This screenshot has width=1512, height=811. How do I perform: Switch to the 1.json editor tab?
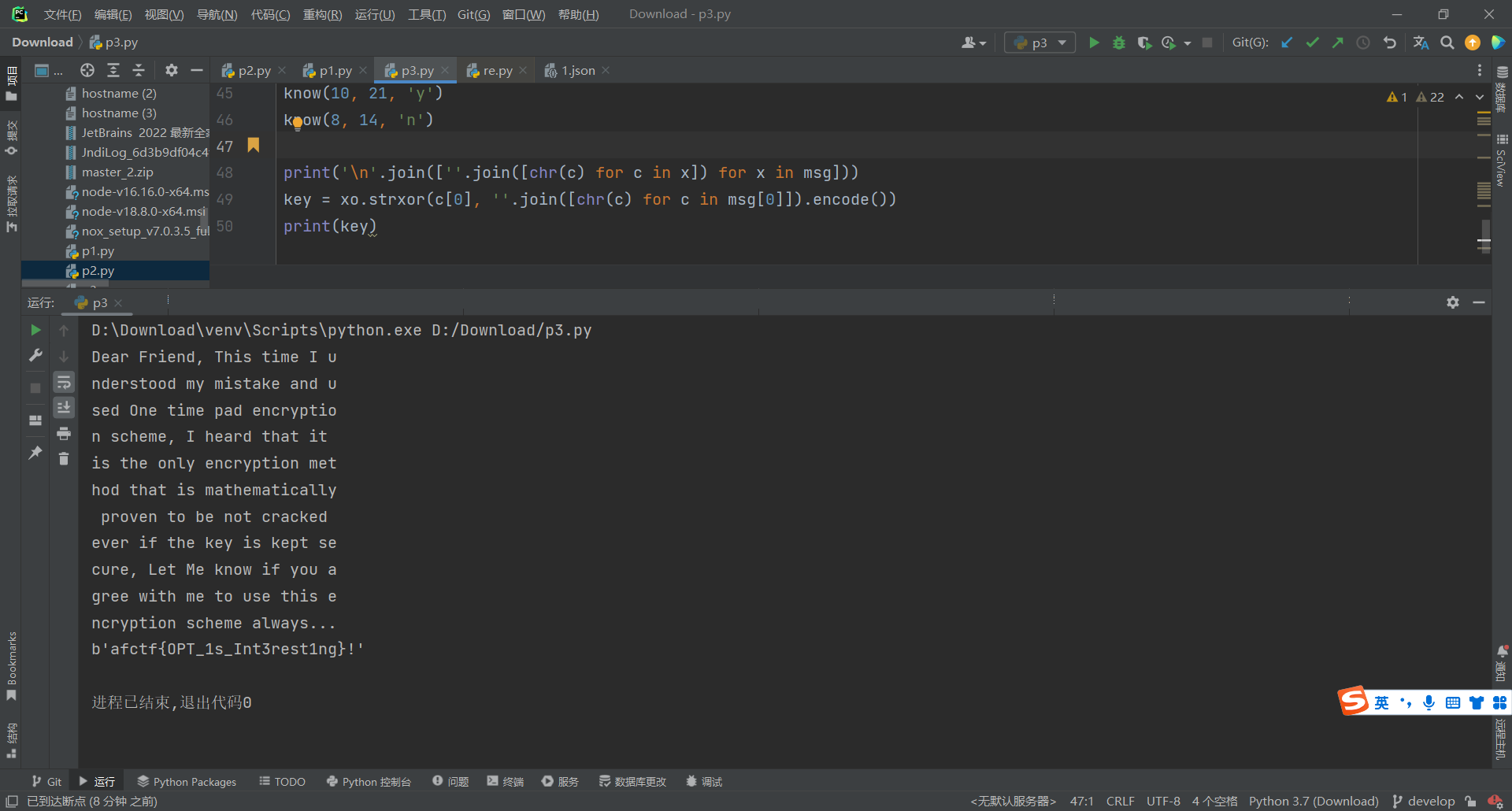click(x=578, y=70)
